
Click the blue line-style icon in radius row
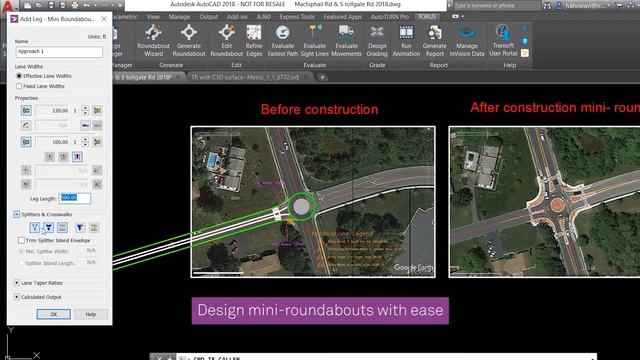click(x=85, y=125)
